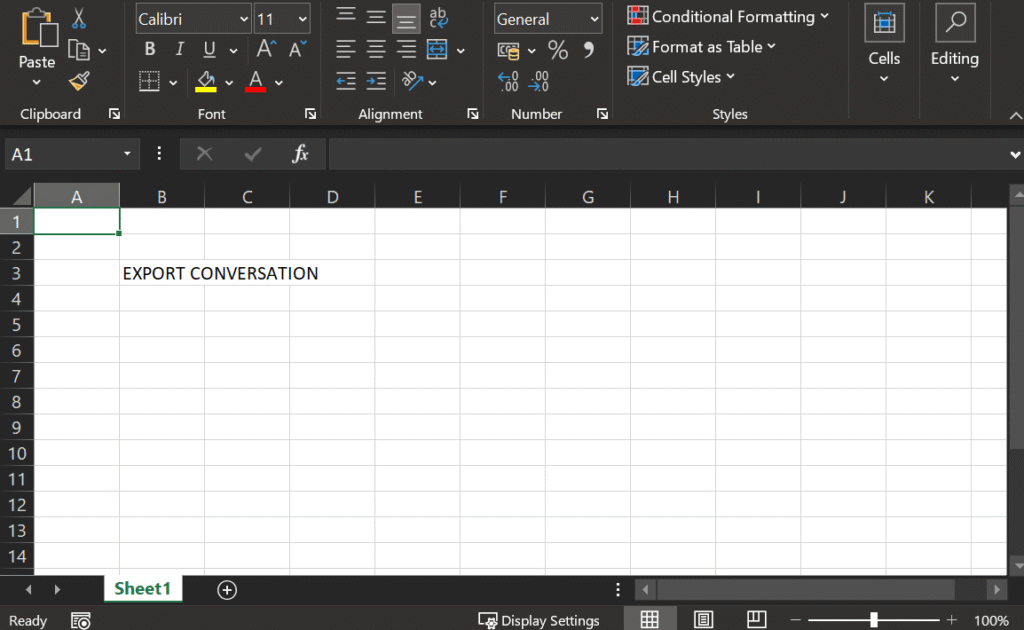Open the Cell Styles menu
The image size is (1024, 630).
[681, 77]
